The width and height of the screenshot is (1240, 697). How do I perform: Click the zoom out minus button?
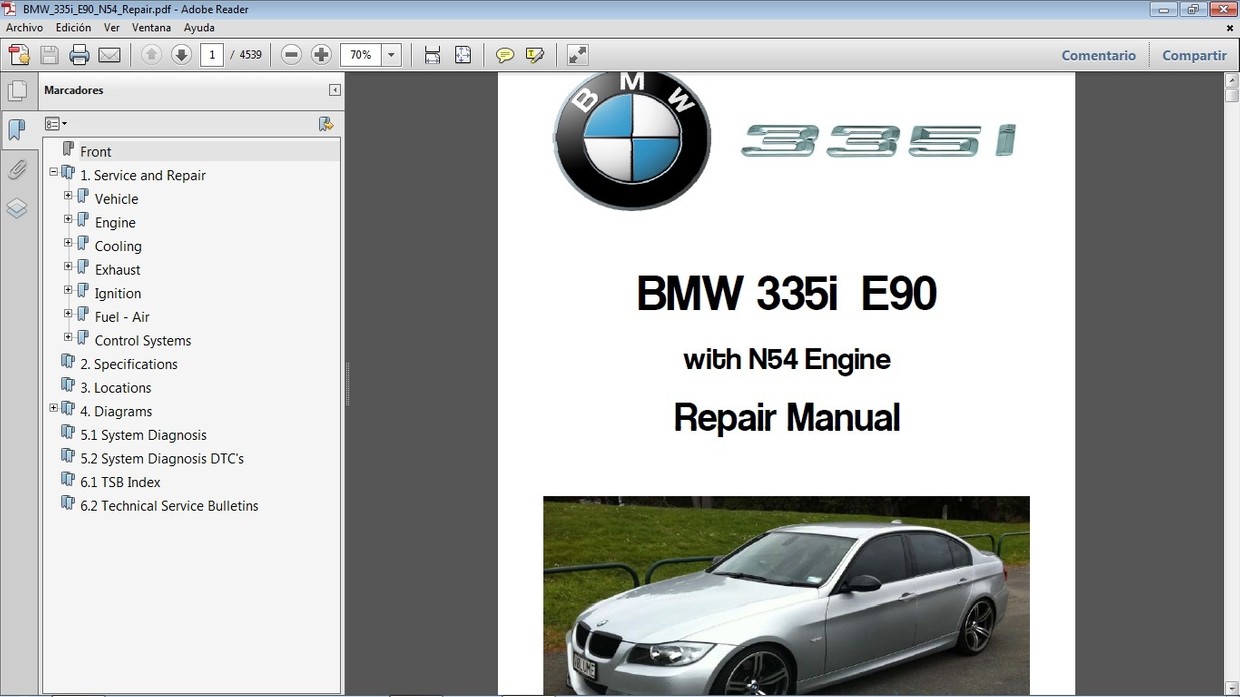coord(291,55)
